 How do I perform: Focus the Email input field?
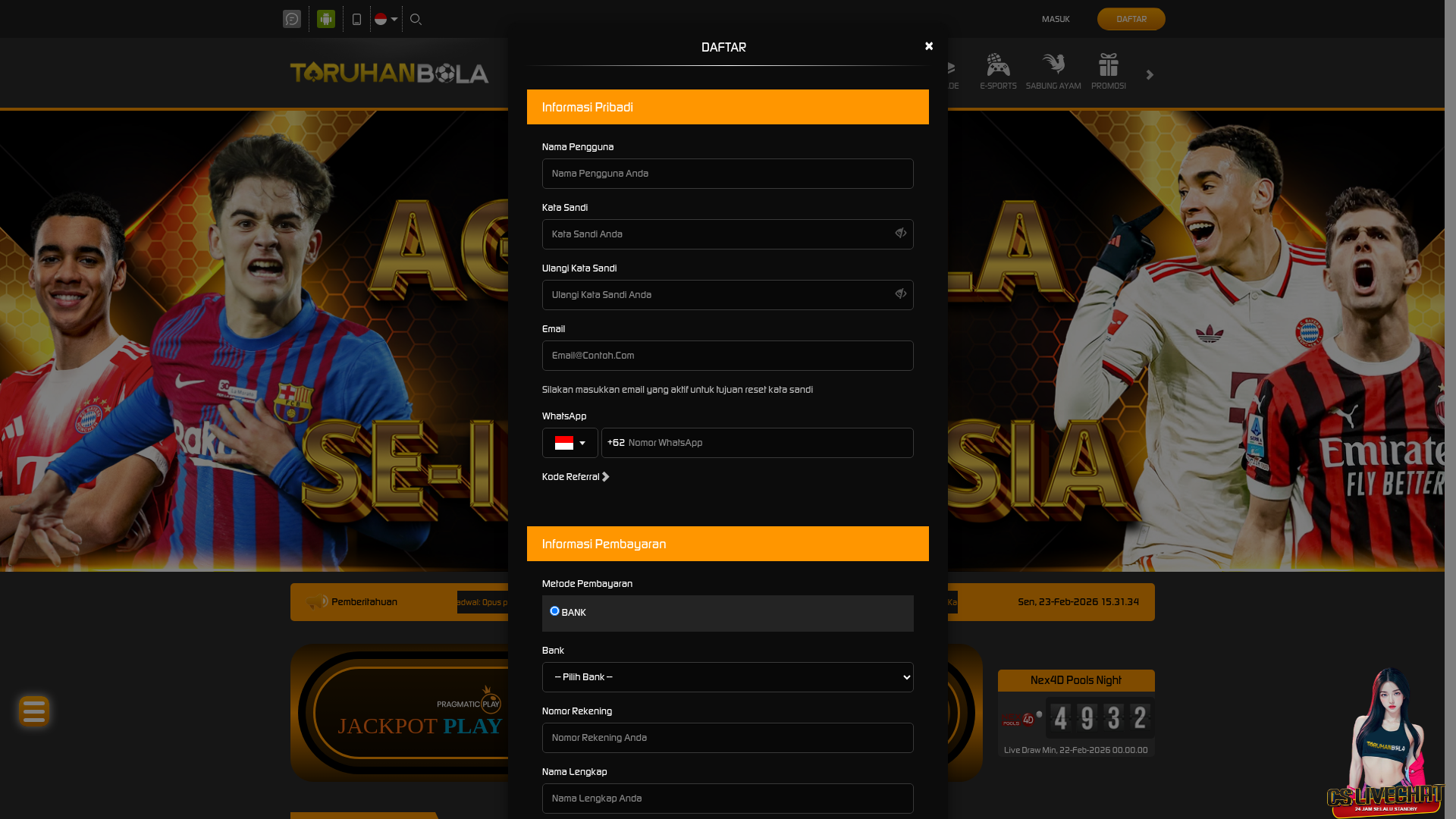click(x=728, y=356)
